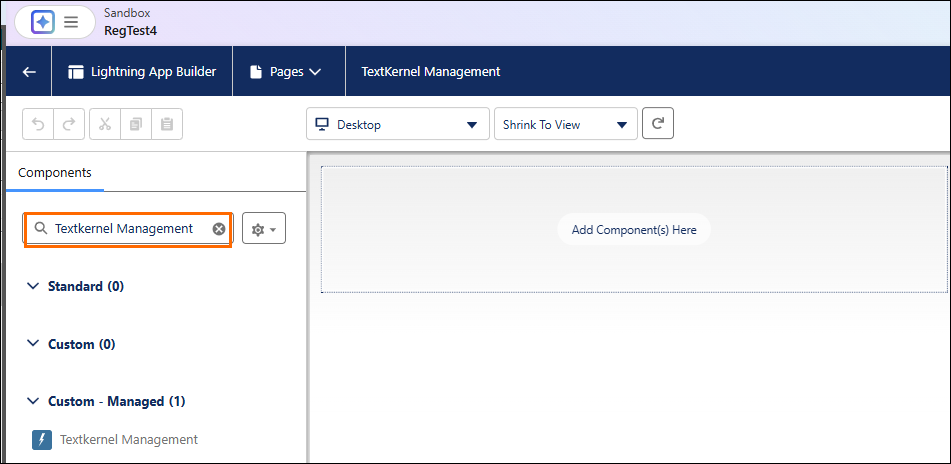Open the Shrink To View dropdown
951x464 pixels.
tap(566, 124)
